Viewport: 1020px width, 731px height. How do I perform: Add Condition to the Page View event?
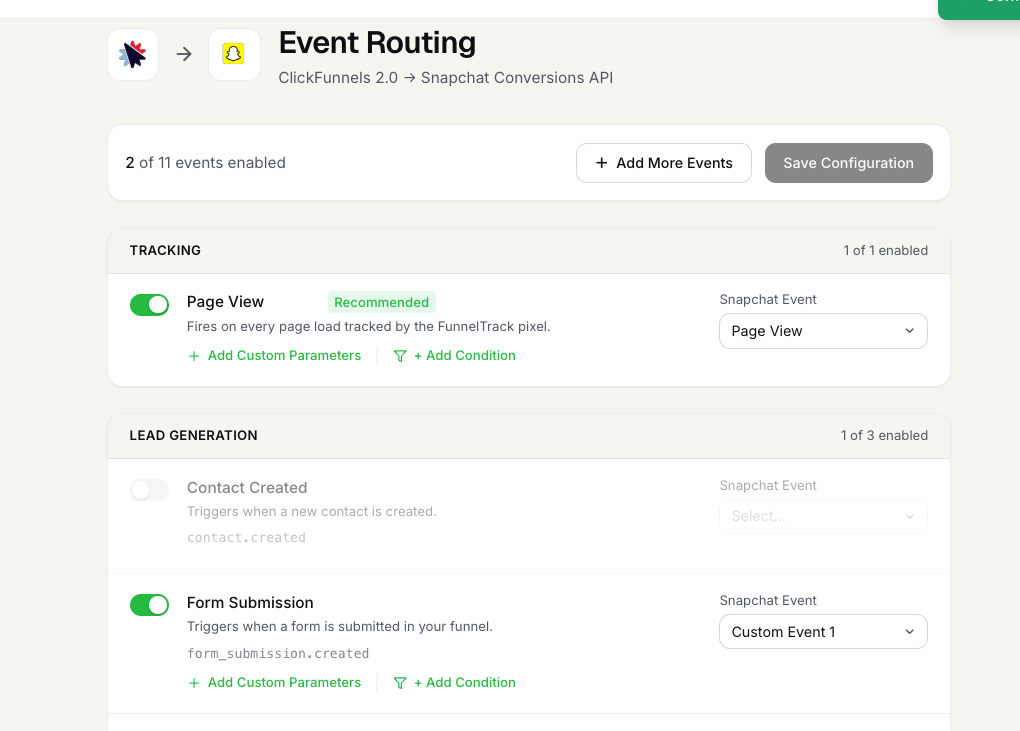pyautogui.click(x=455, y=356)
